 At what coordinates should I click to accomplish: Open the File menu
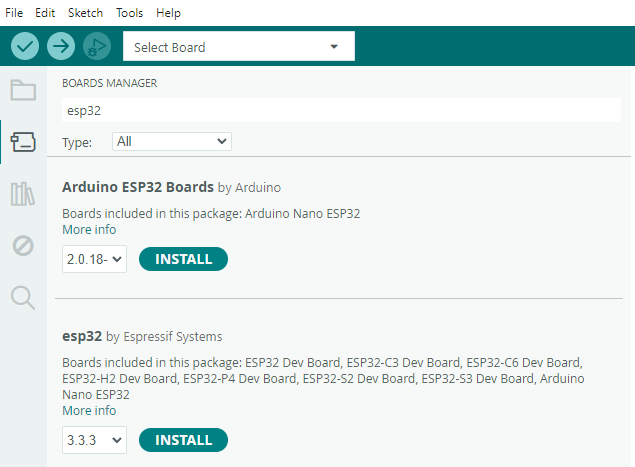point(14,13)
